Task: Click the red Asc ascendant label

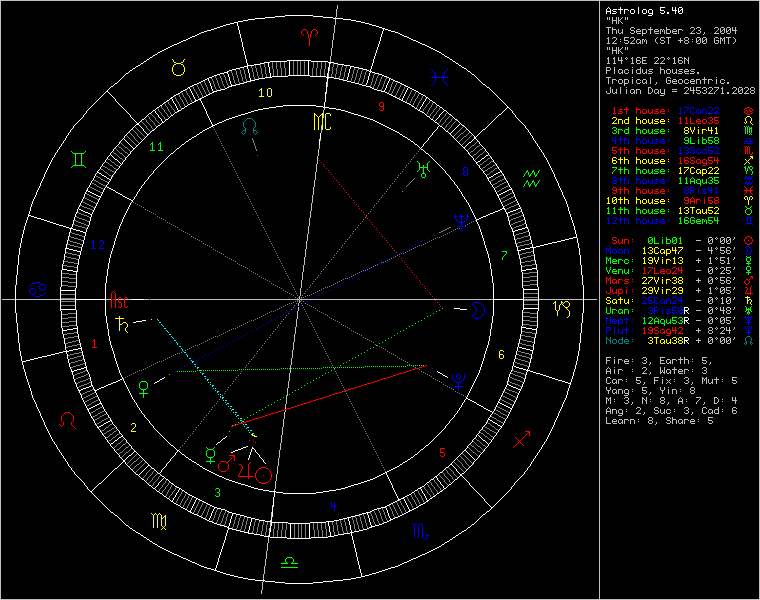Action: pyautogui.click(x=119, y=300)
